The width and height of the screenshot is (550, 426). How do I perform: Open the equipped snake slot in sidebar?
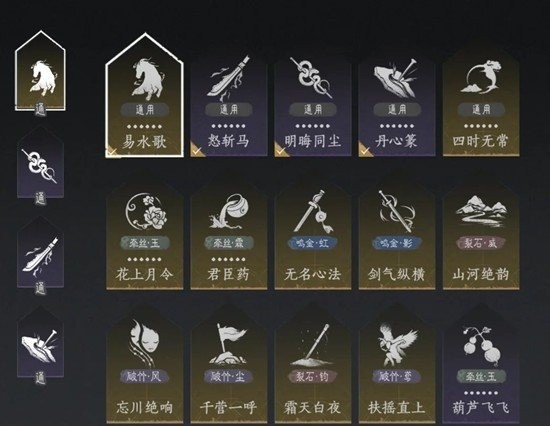(x=40, y=167)
